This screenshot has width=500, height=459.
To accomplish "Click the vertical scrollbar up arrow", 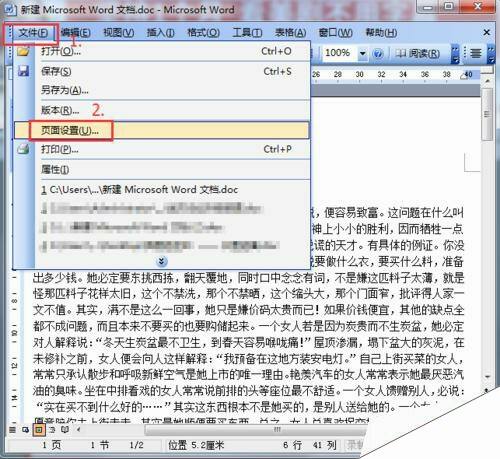I will pos(487,81).
